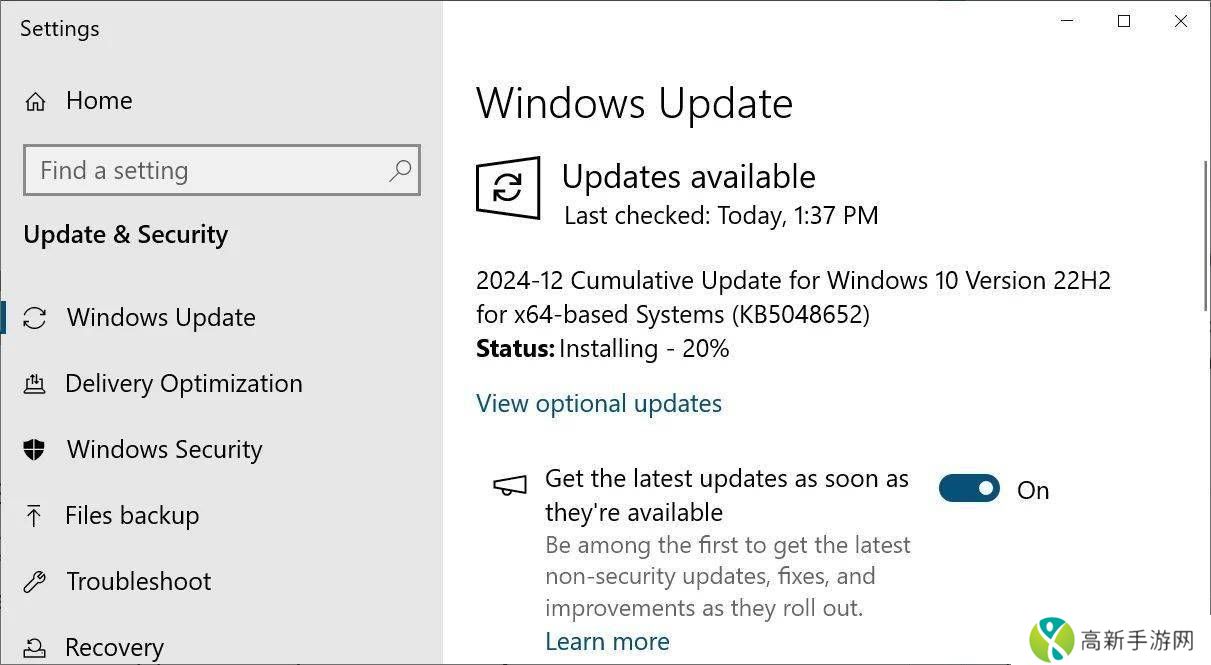Click the large Updates available refresh icon
The width and height of the screenshot is (1211, 665).
point(508,187)
